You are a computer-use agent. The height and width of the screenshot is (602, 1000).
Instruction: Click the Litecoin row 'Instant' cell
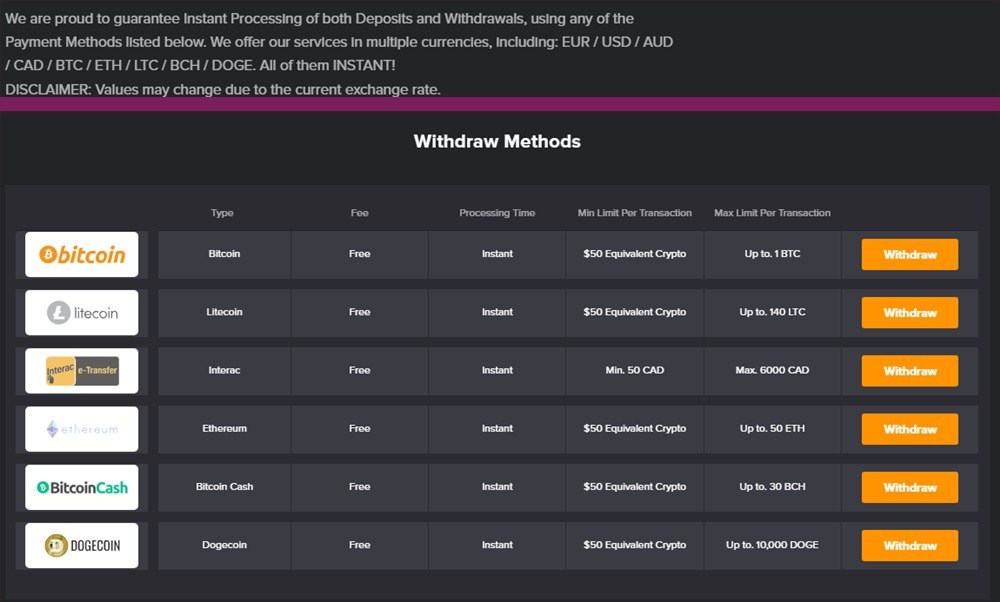tap(497, 312)
